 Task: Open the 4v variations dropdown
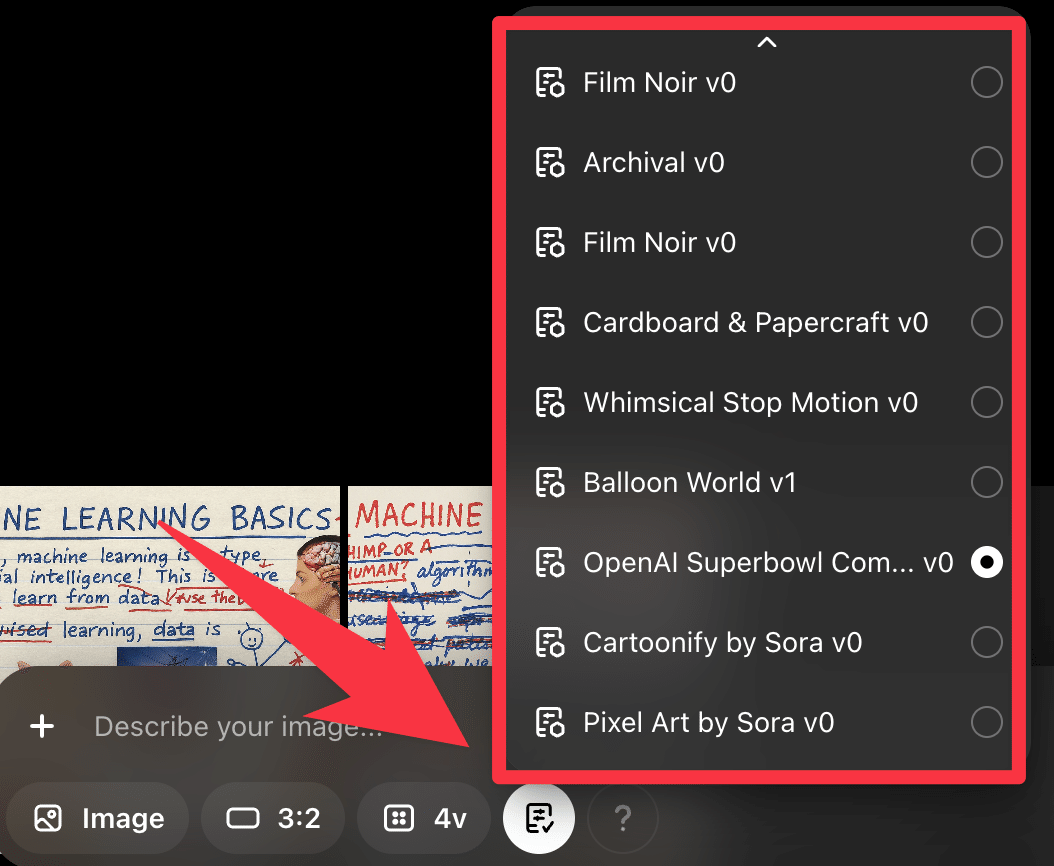click(425, 819)
